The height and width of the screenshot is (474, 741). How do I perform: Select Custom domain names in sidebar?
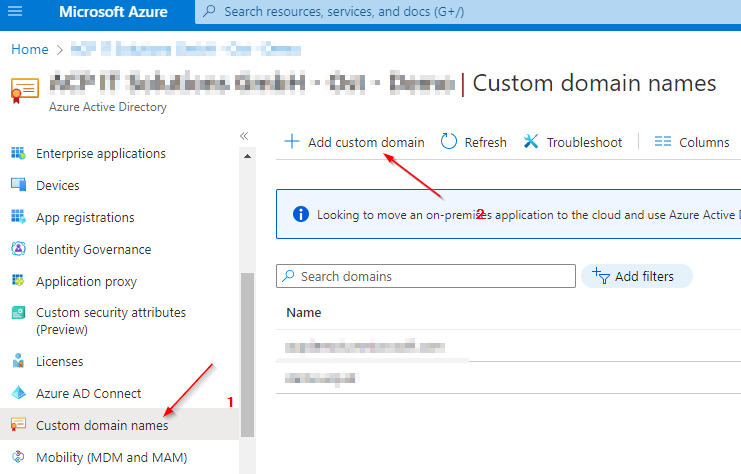coord(102,425)
